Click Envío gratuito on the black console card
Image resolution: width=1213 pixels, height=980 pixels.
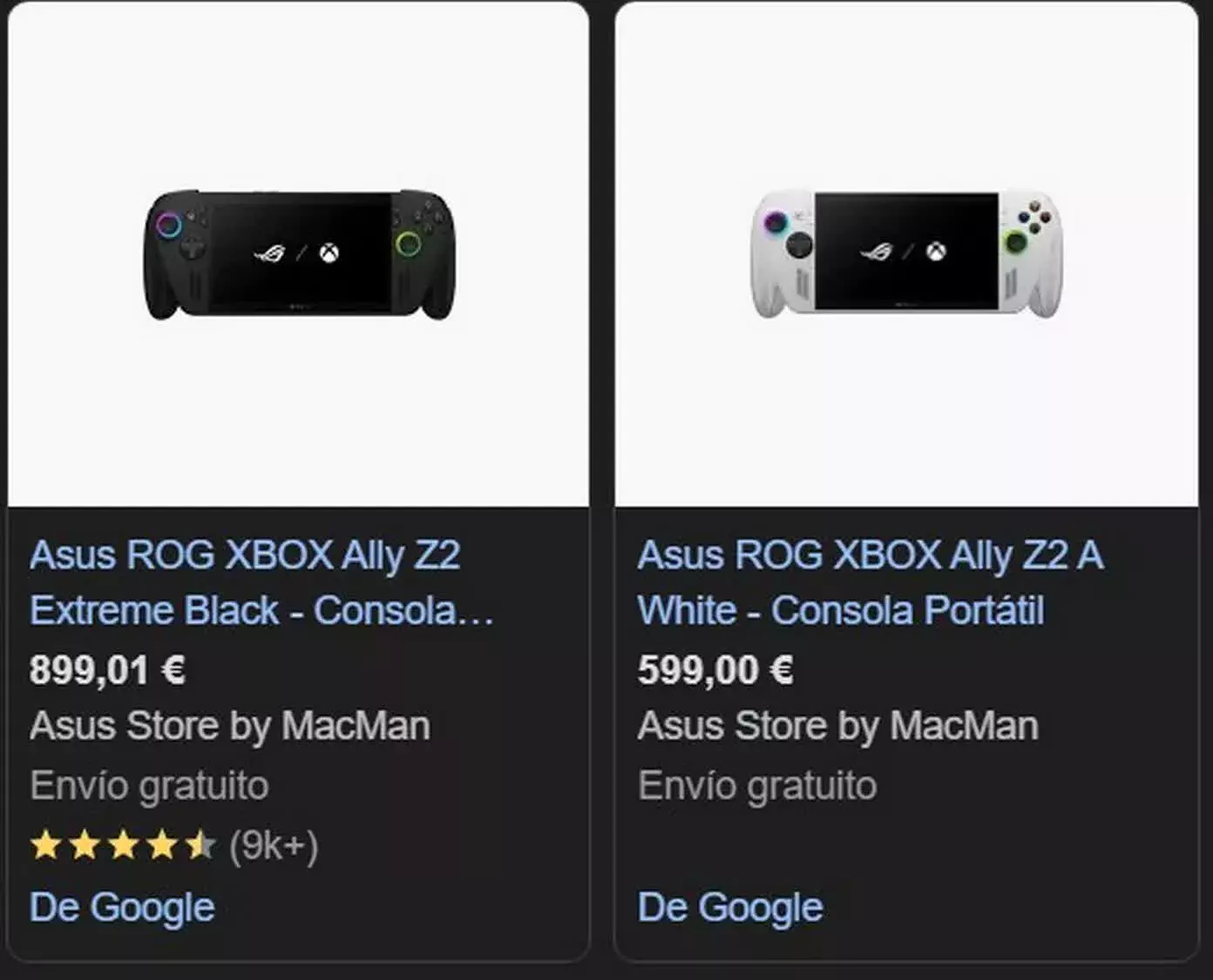tap(149, 786)
